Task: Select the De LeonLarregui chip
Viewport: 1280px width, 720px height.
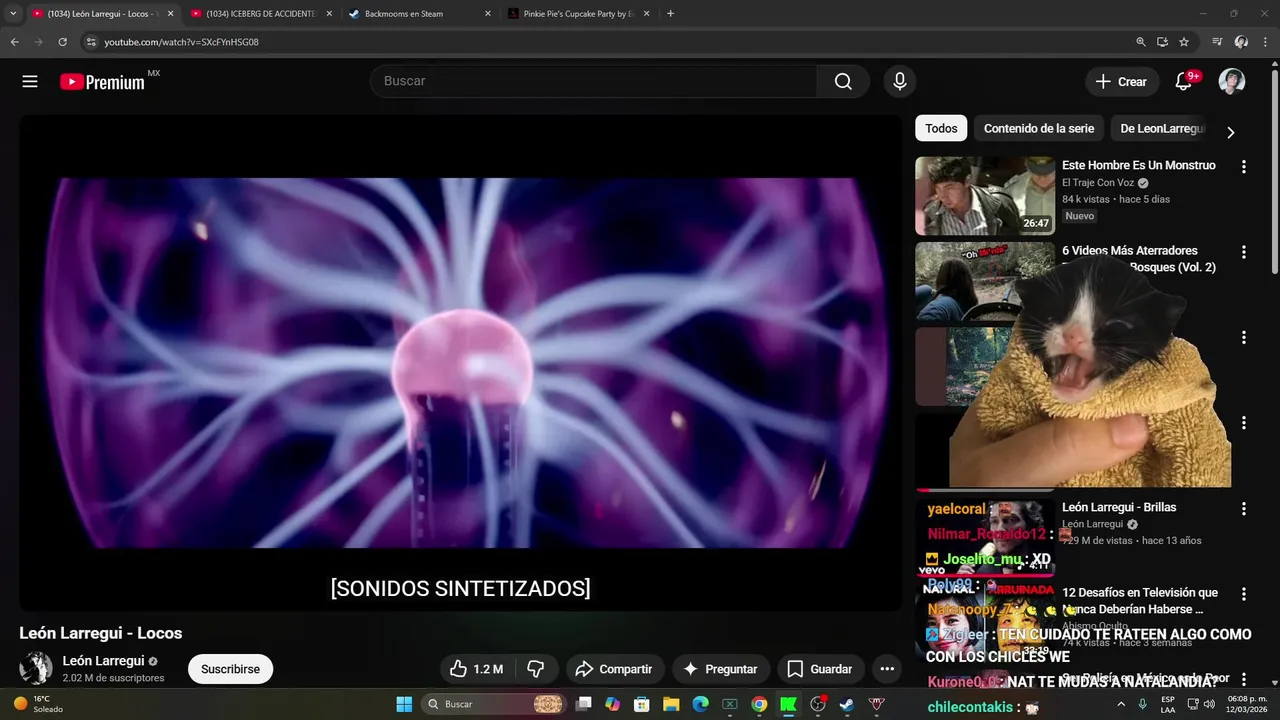Action: (x=1162, y=129)
